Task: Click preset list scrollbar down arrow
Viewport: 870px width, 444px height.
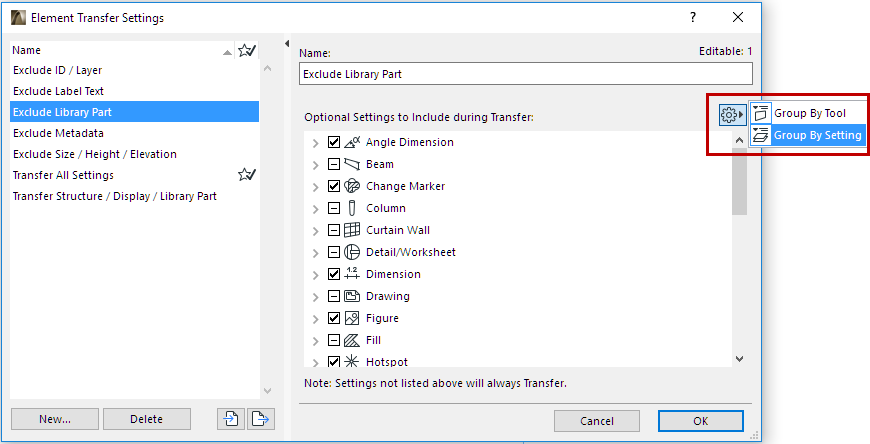Action: tap(267, 391)
